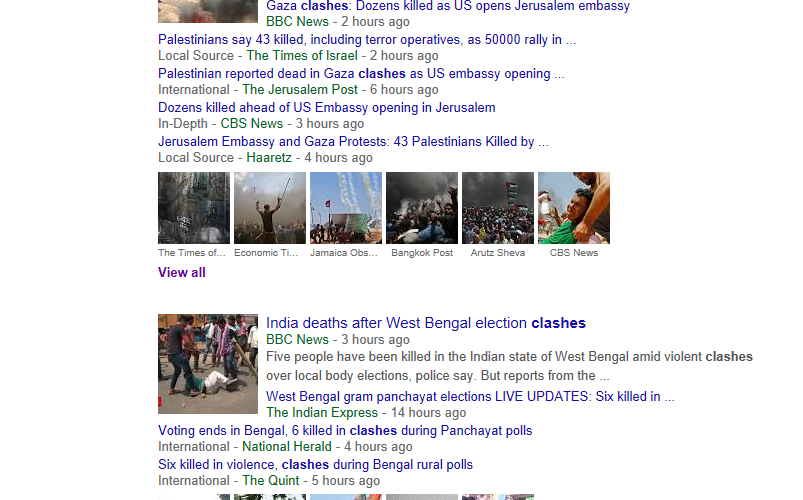Open Dozens killed ahead of US Embassy article
The height and width of the screenshot is (500, 803).
coord(327,108)
